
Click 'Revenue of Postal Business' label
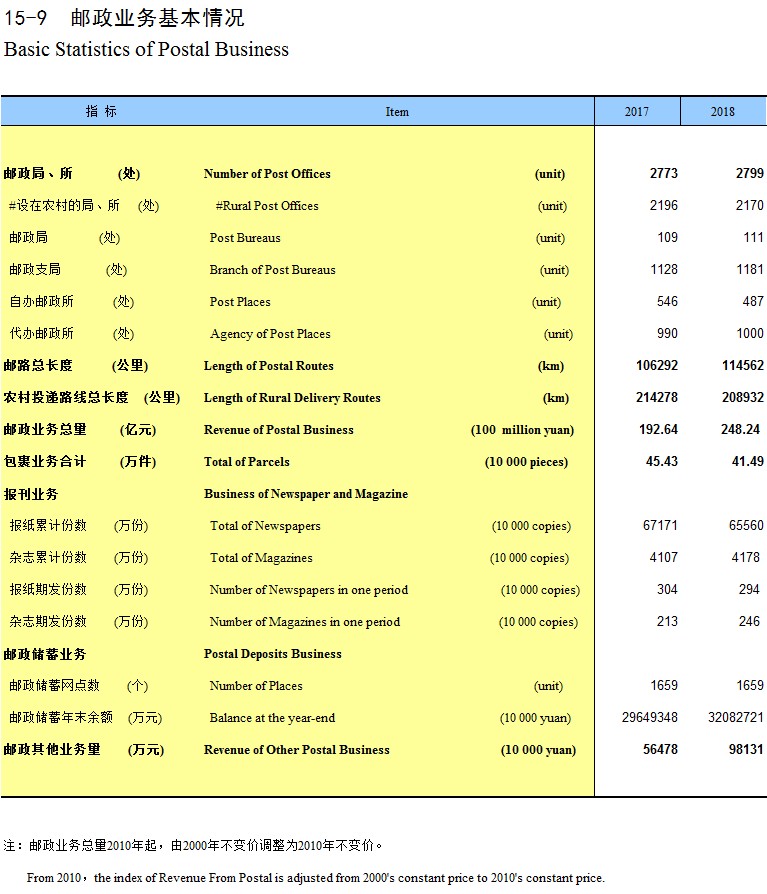click(x=279, y=430)
